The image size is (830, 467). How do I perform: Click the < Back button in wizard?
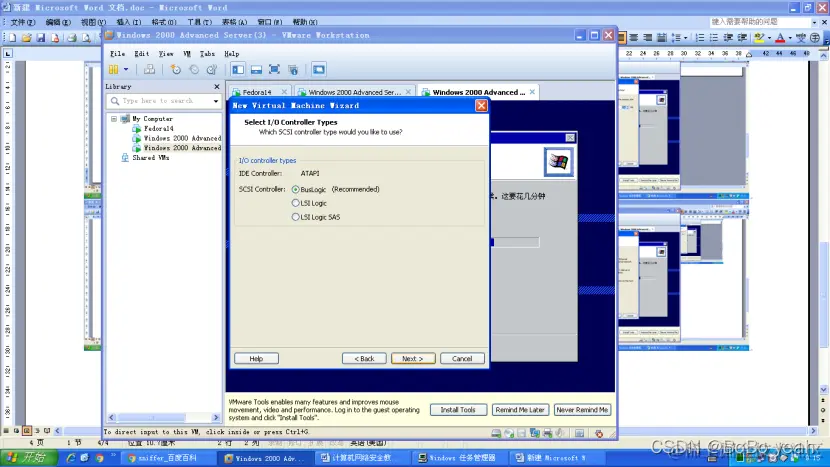click(364, 358)
